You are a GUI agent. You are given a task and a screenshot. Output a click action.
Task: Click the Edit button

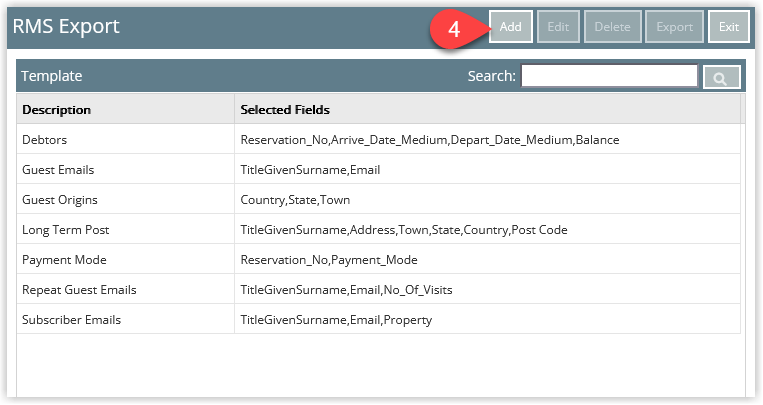click(558, 27)
